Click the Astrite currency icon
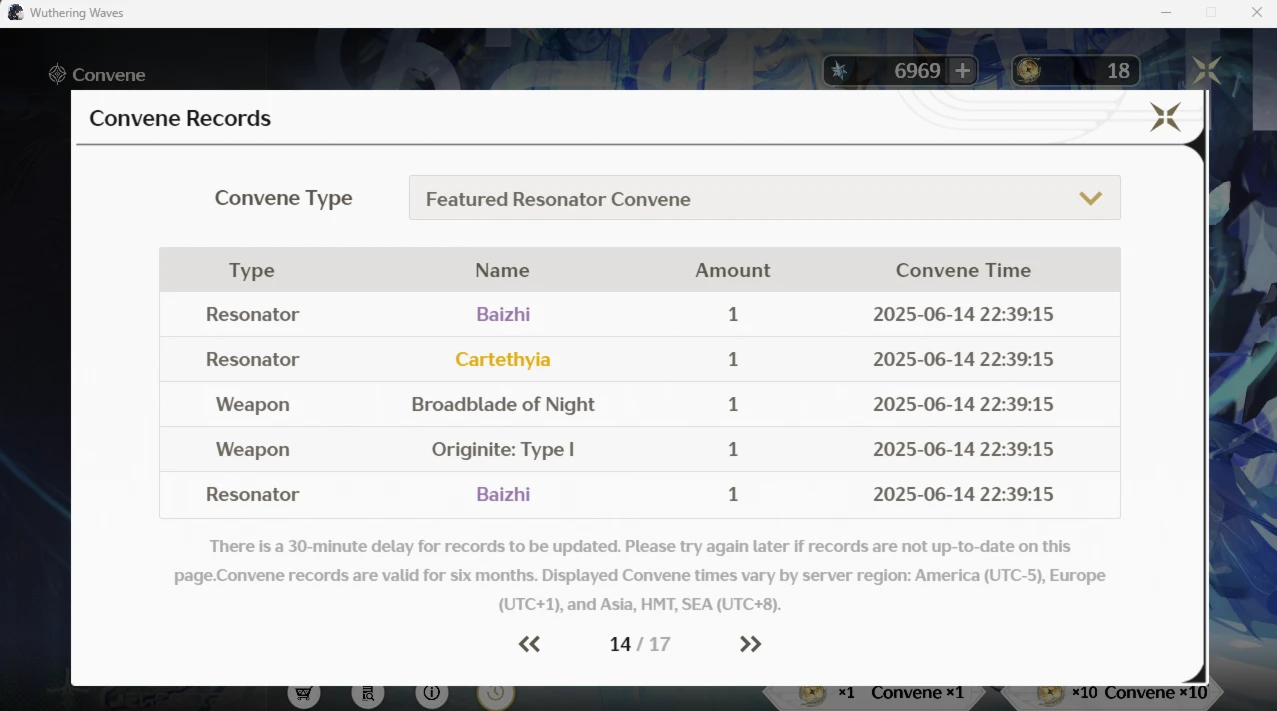This screenshot has height=711, width=1277. pyautogui.click(x=839, y=70)
